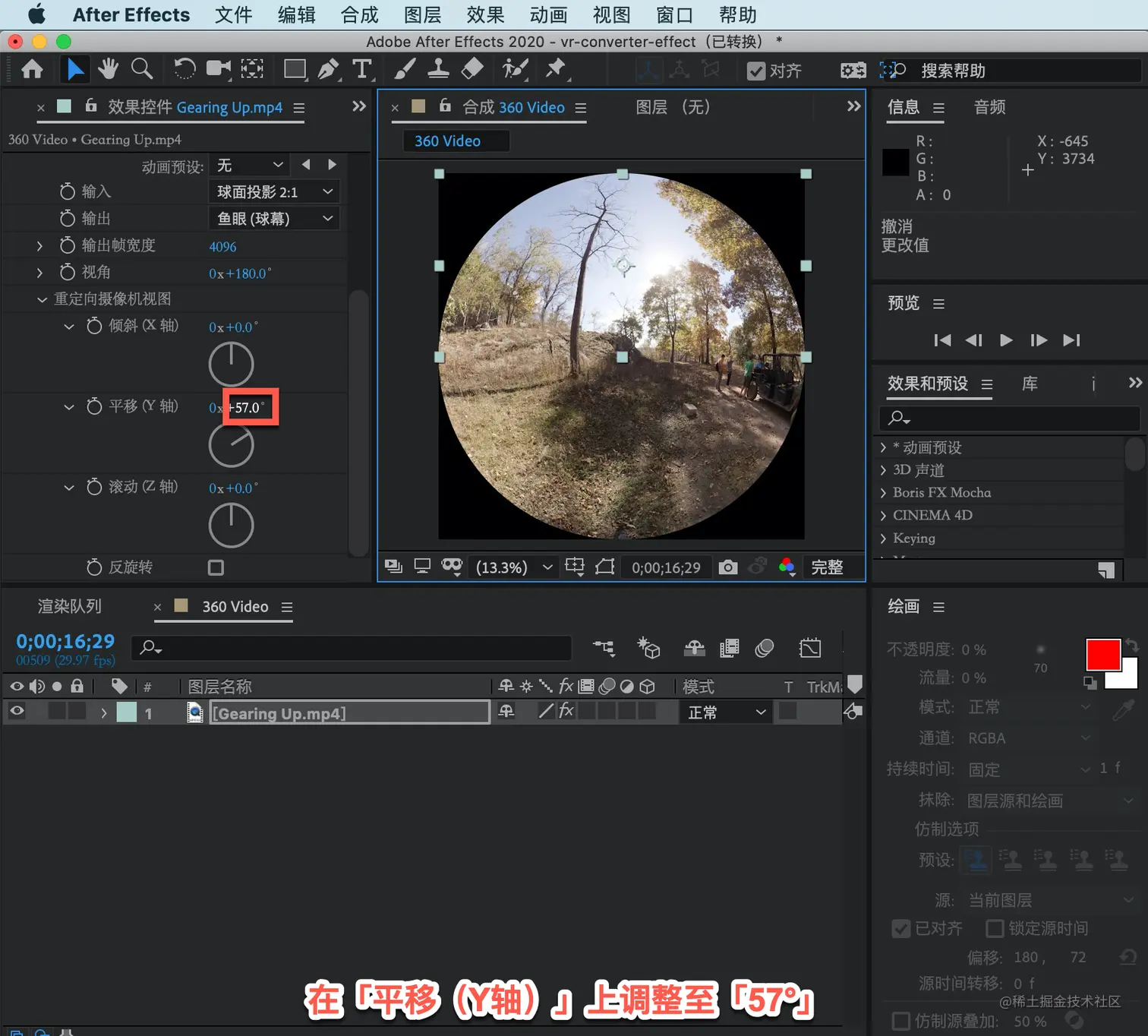Enable the 反旋转 checkbox
This screenshot has height=1036, width=1148.
tap(216, 567)
